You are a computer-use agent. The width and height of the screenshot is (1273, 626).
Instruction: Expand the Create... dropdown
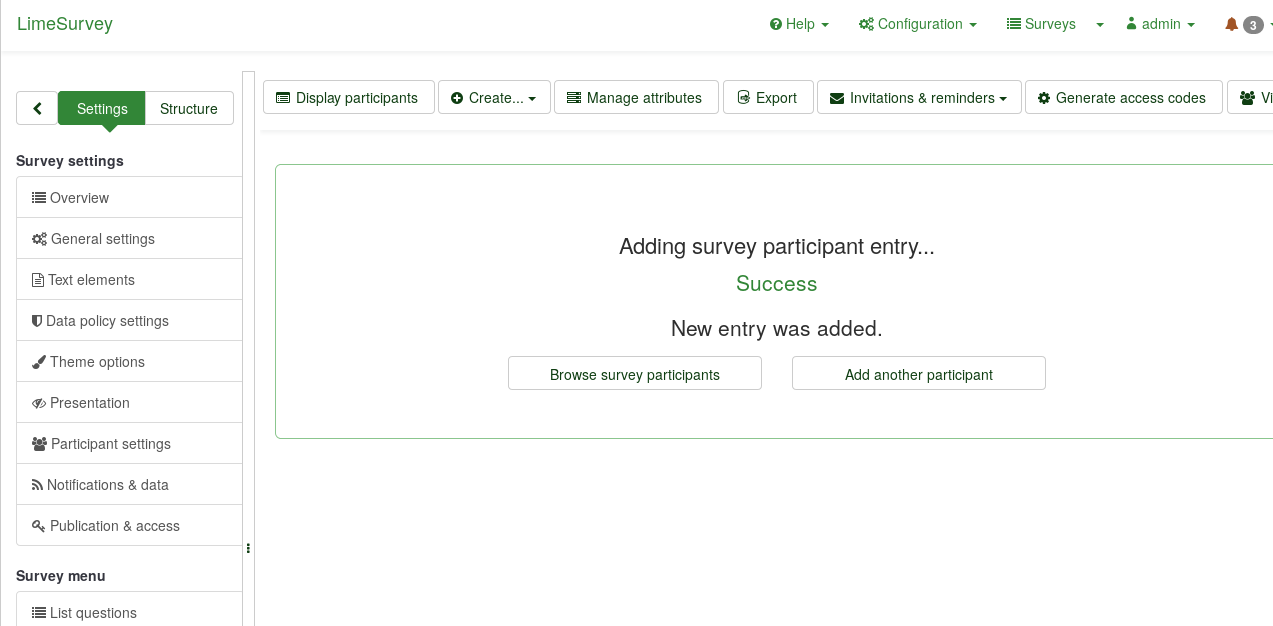pos(494,98)
